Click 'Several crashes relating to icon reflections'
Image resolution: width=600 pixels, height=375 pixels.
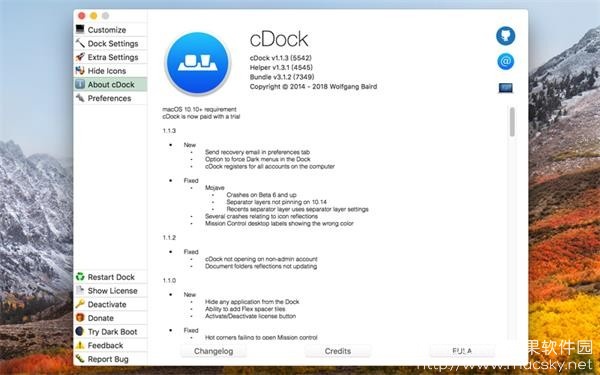point(261,216)
